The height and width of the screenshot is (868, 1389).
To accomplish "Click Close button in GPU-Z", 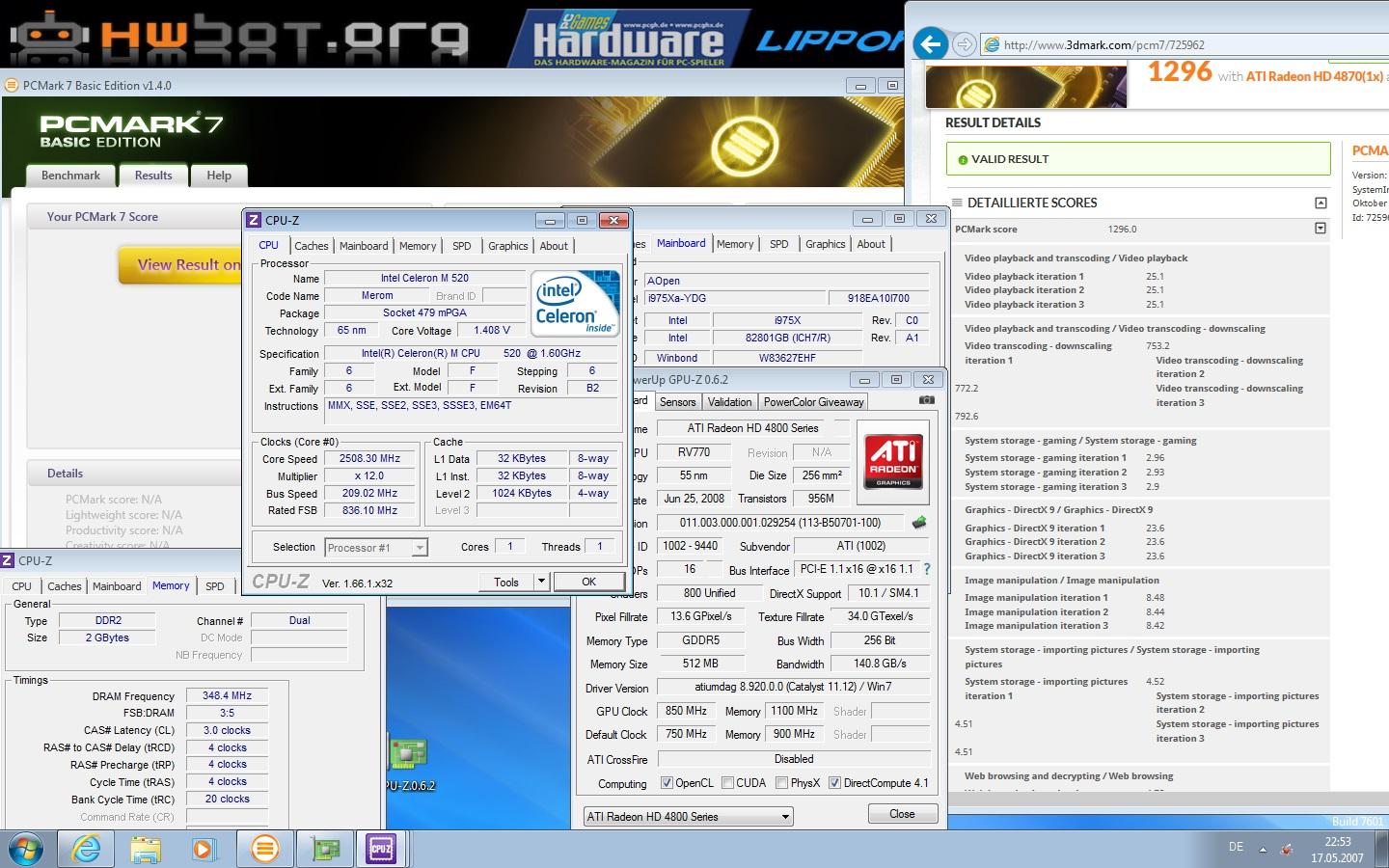I will [x=902, y=814].
